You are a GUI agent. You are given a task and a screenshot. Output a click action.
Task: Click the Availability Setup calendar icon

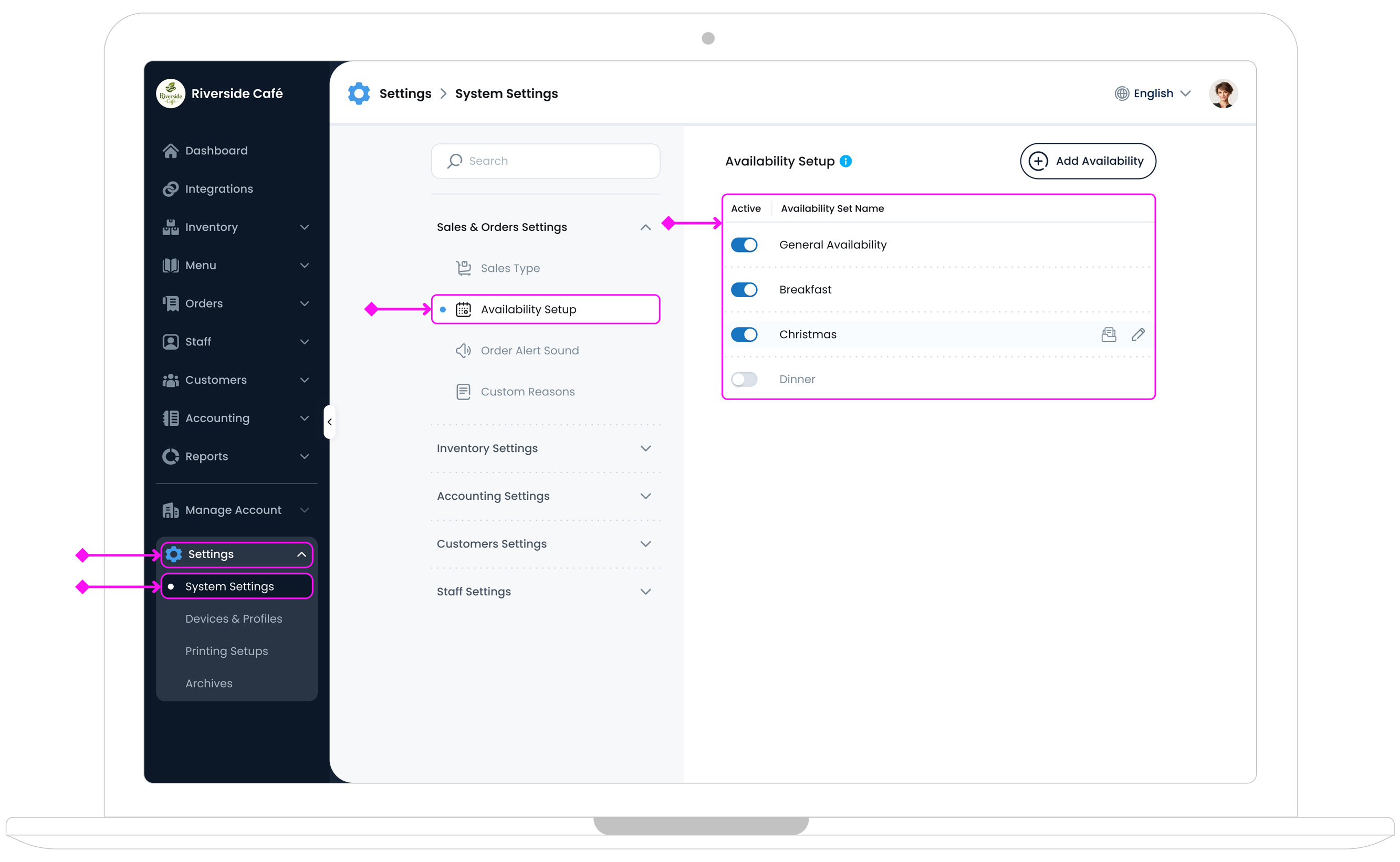[463, 309]
